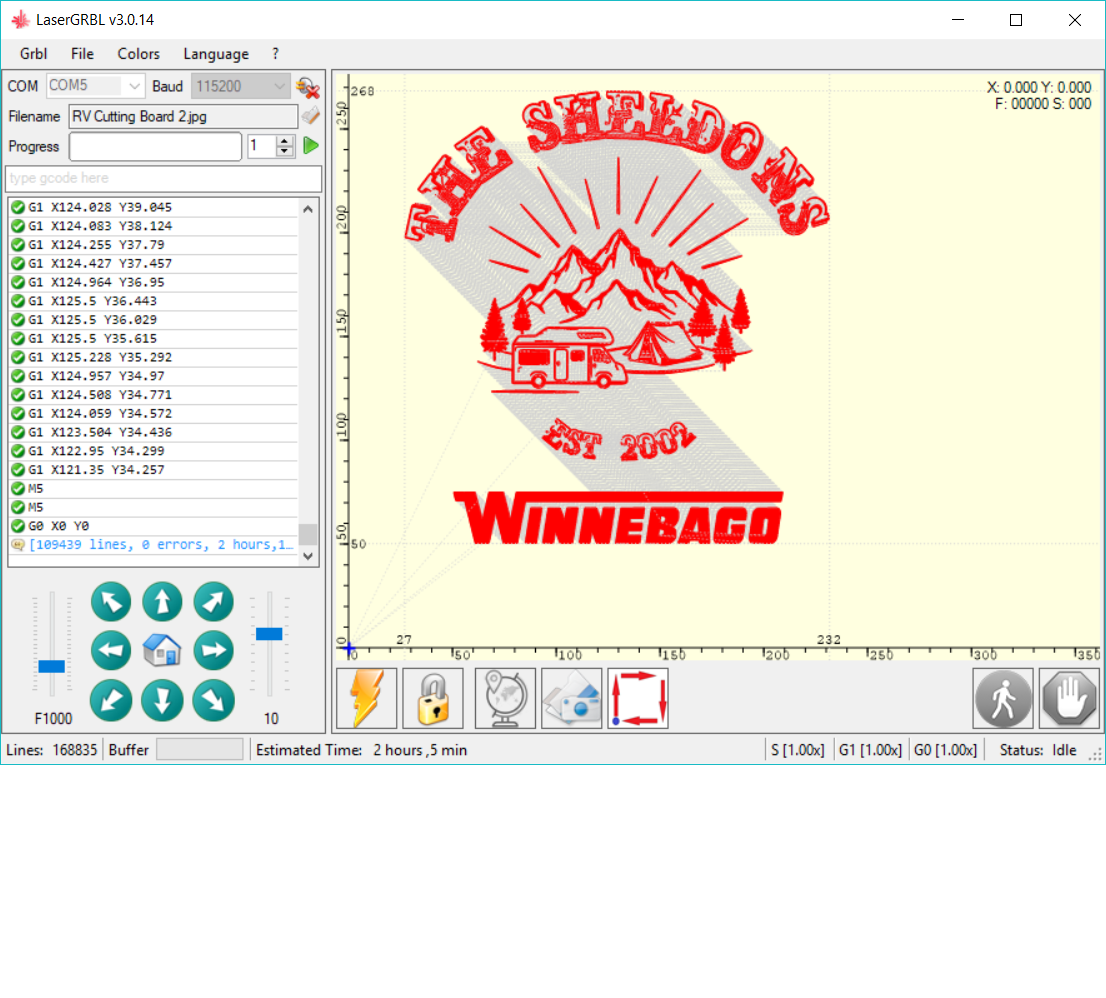Screen dimensions: 1106x998
Task: Click the gcode list scrollbar thumb
Action: [308, 534]
